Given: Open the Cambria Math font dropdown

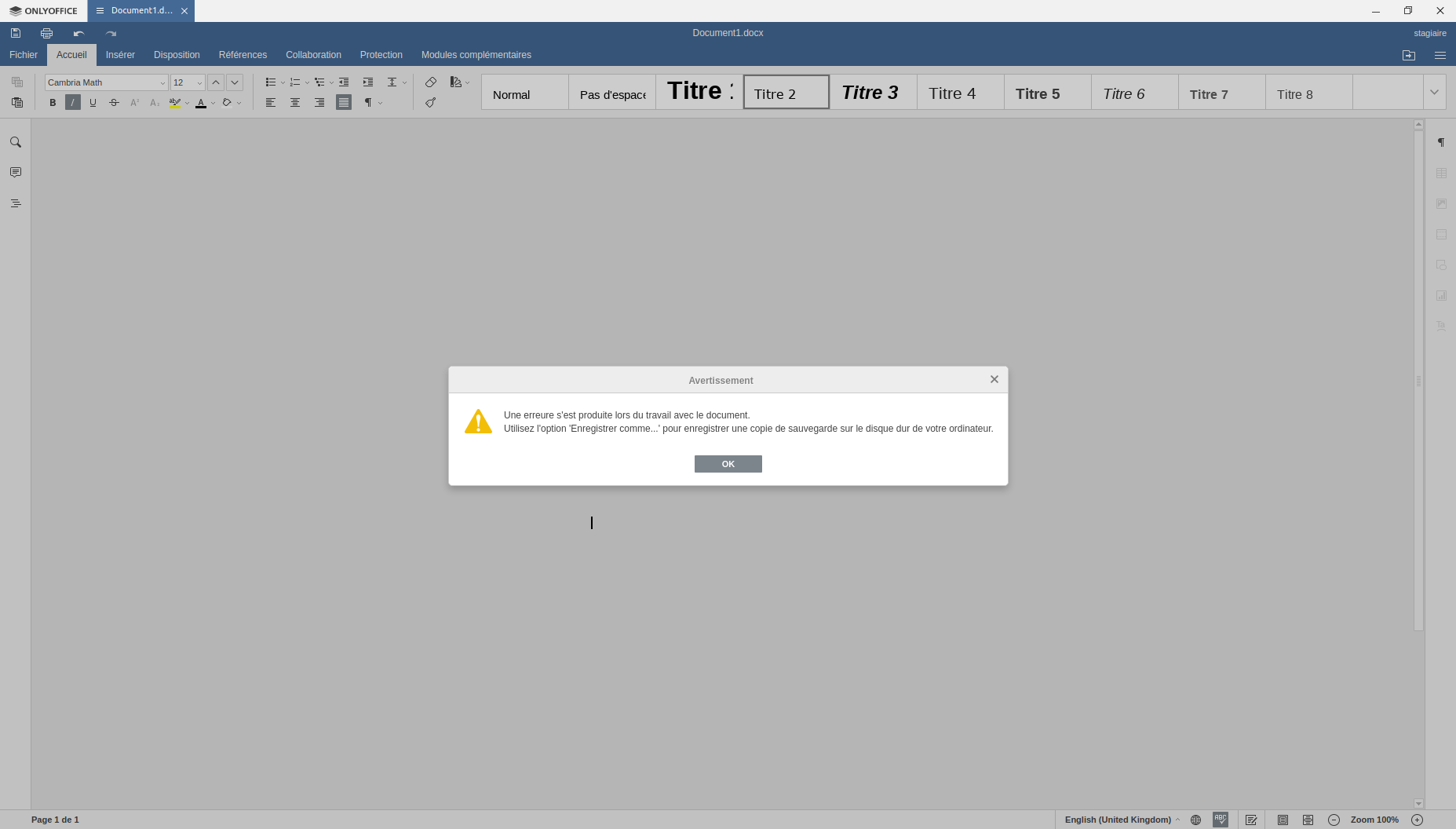Looking at the screenshot, I should click(162, 82).
